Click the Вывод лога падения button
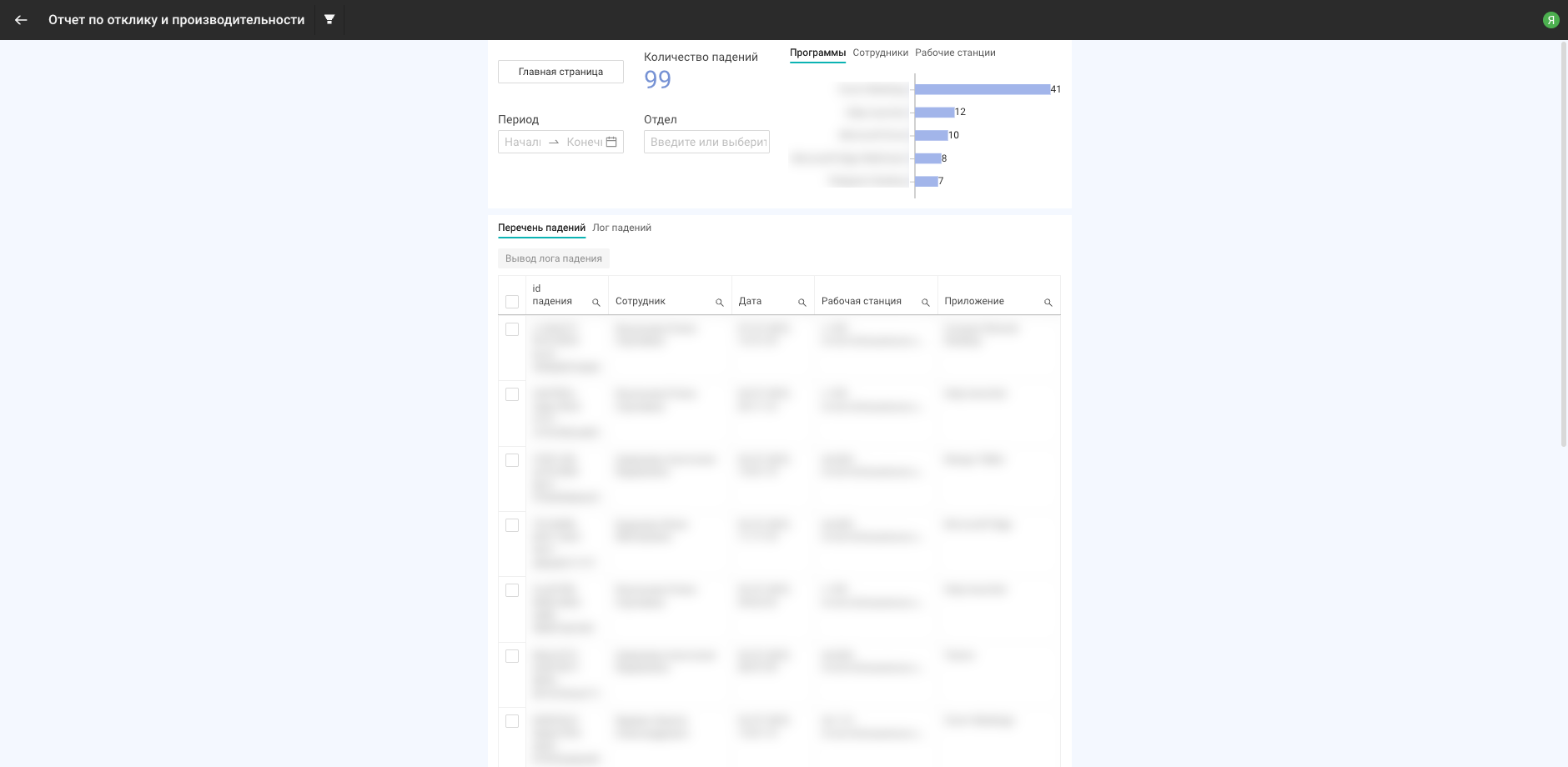Viewport: 1568px width, 767px height. click(x=554, y=258)
